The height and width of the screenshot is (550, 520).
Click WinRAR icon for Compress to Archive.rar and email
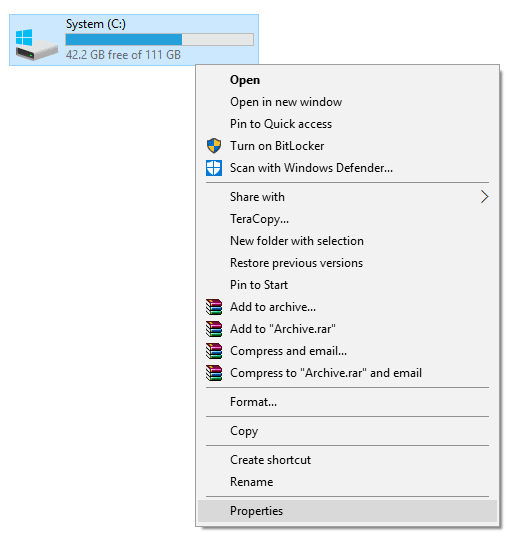point(214,373)
